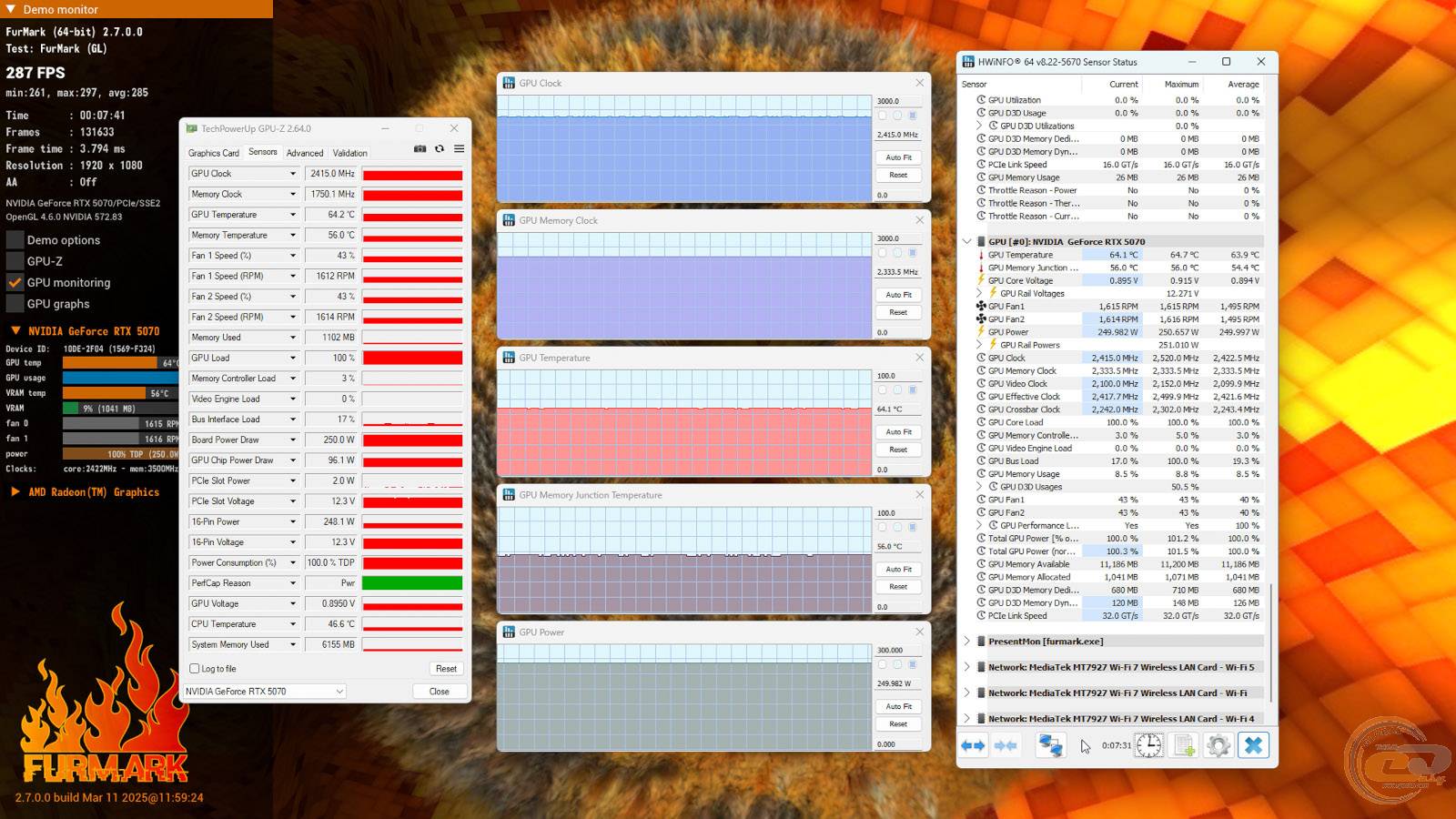Image resolution: width=1456 pixels, height=819 pixels.
Task: Click GPU Temperature graph window icon
Action: tap(510, 358)
